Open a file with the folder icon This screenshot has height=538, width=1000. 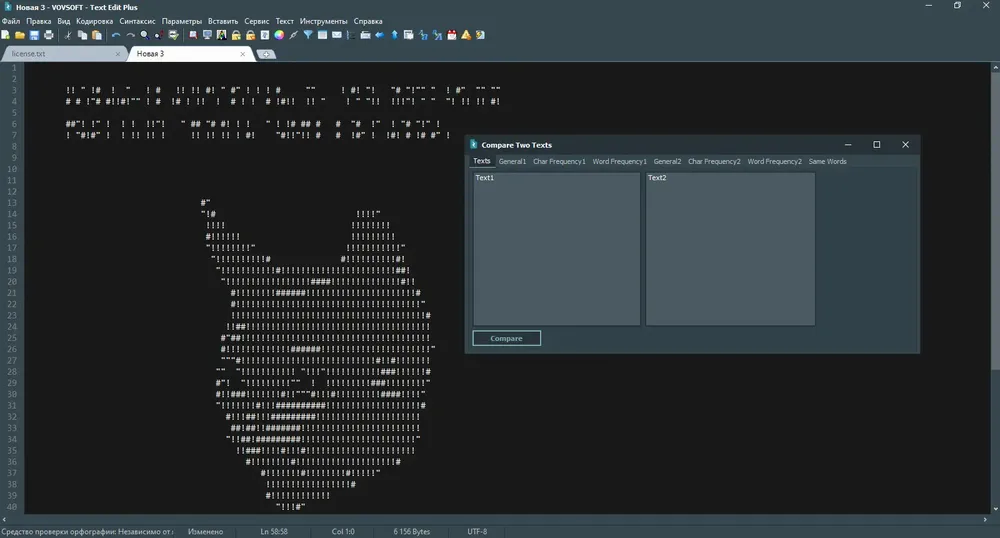coord(20,35)
